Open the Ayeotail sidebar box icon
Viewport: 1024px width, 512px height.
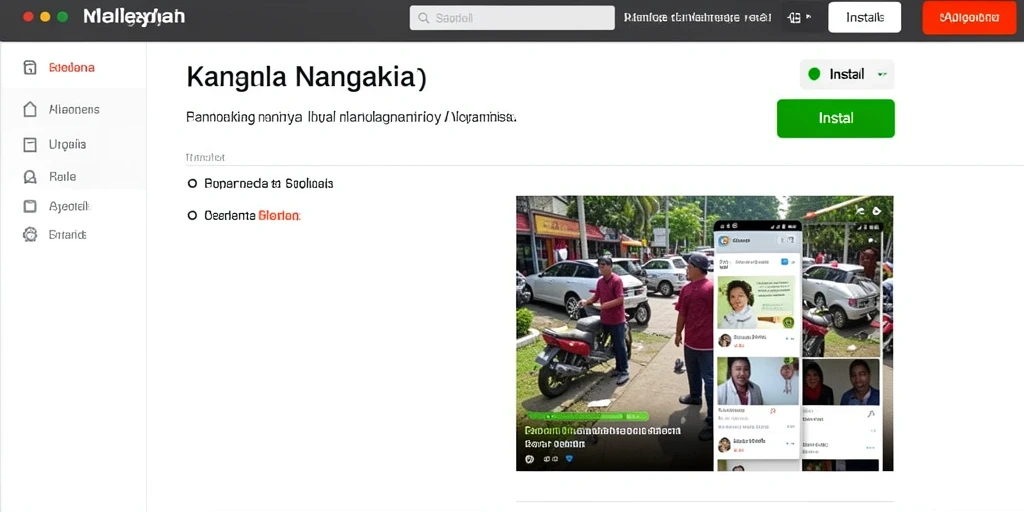(x=30, y=206)
